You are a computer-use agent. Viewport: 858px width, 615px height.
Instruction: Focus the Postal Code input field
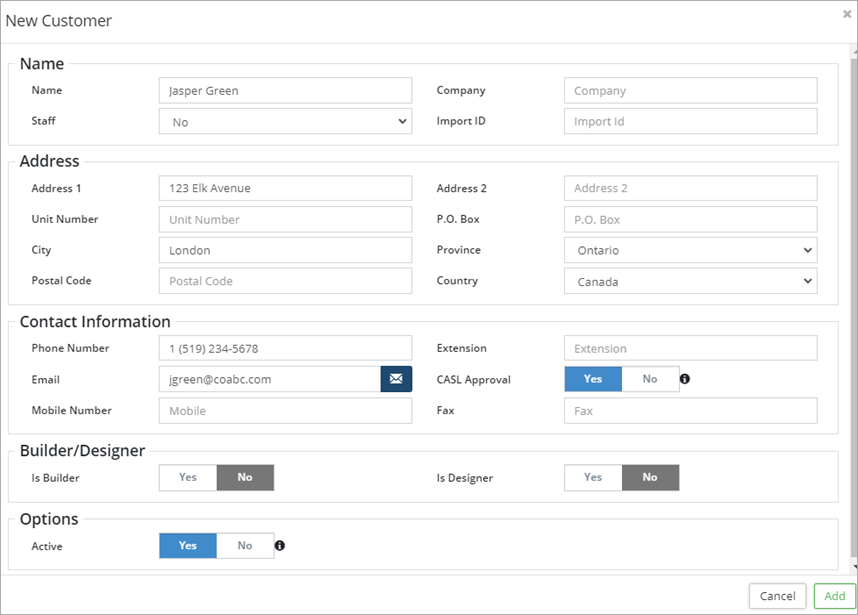click(x=285, y=281)
